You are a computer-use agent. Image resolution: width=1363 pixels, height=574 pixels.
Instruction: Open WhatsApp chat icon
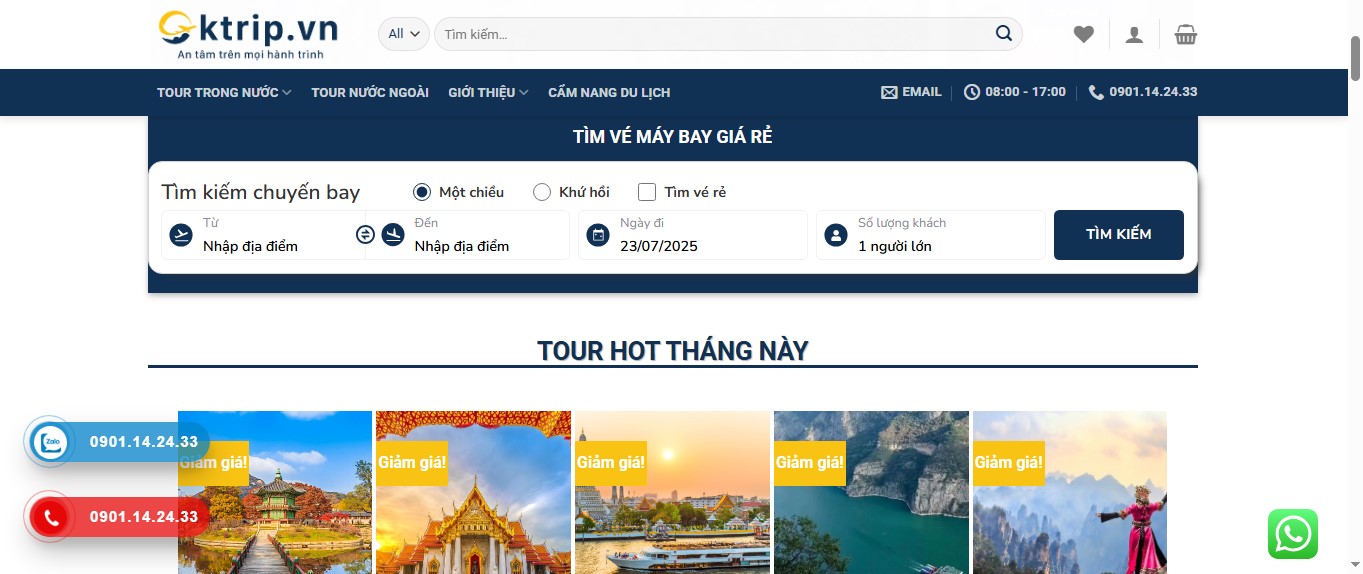1293,534
